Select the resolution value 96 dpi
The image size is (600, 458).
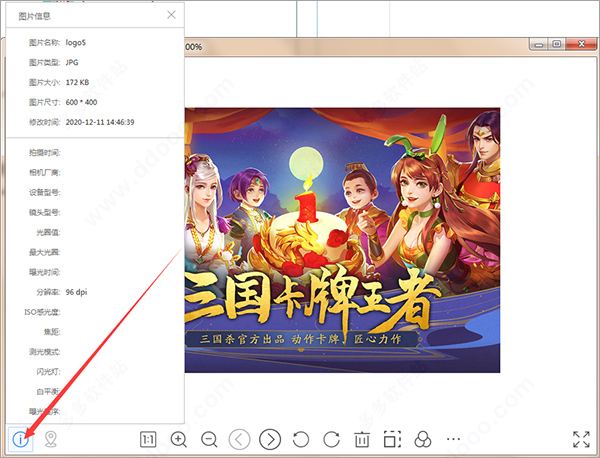pos(77,292)
